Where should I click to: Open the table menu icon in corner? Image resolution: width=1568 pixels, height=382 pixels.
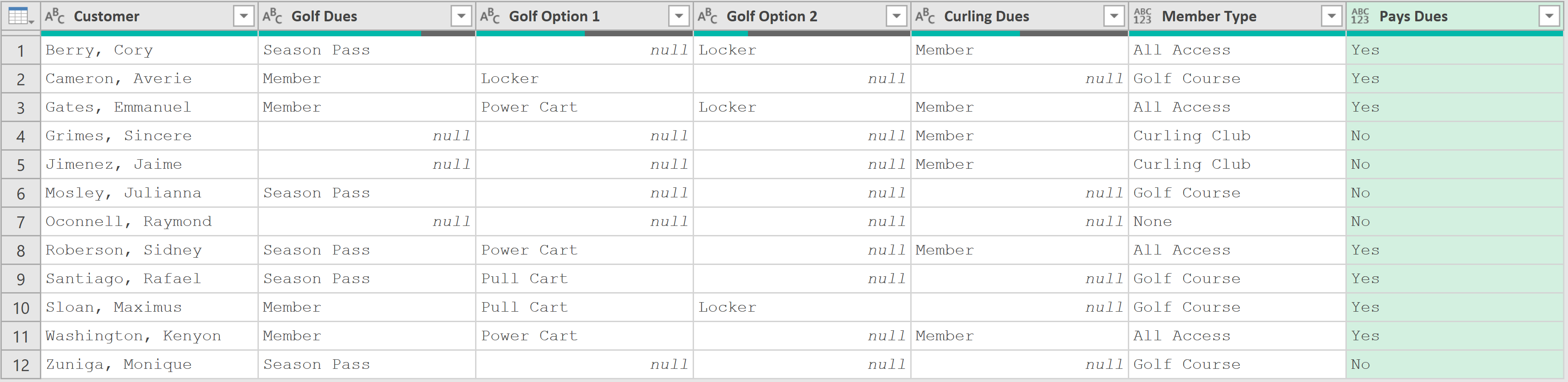(x=20, y=16)
